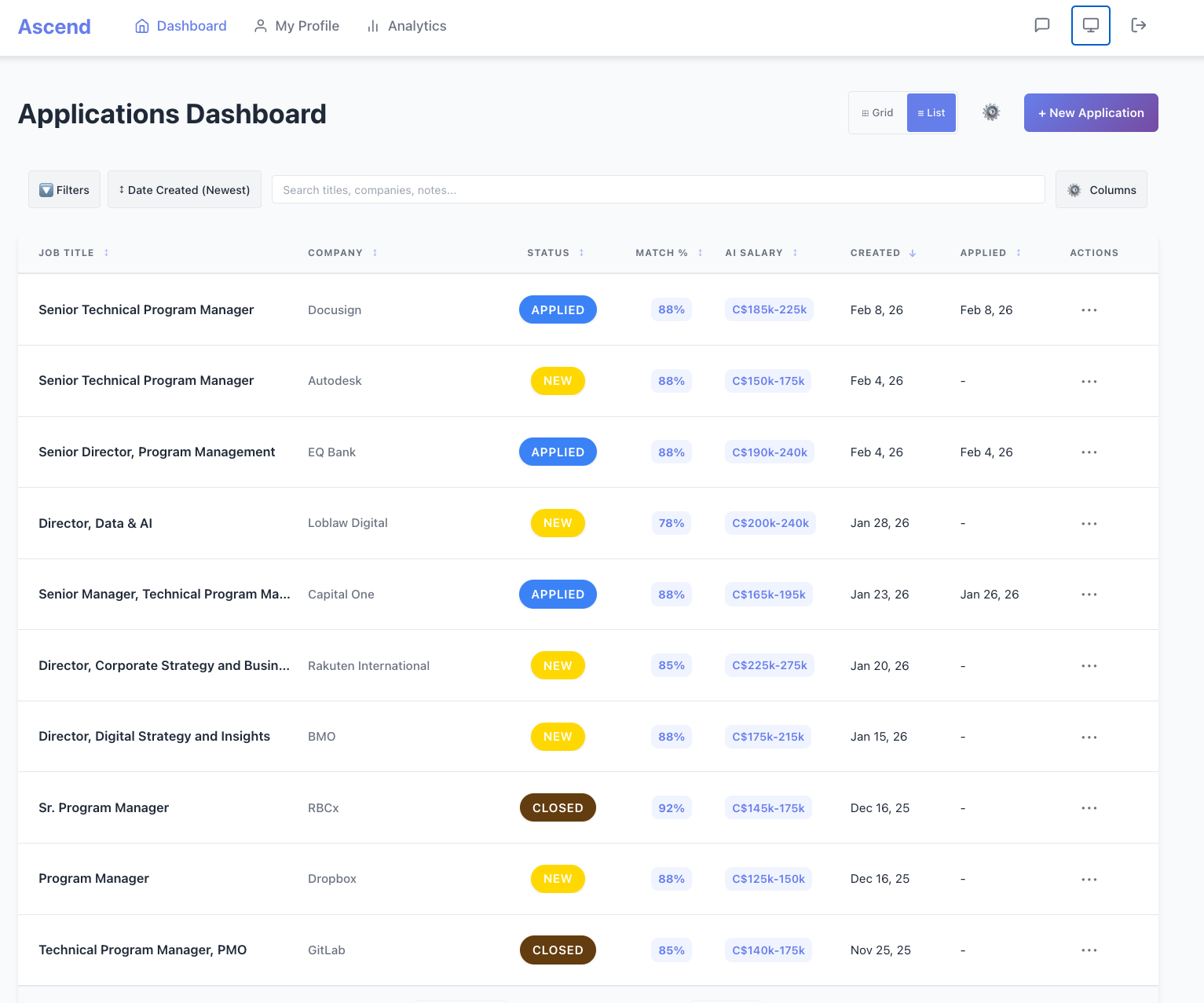Open Date Created (Newest) sort dropdown
The height and width of the screenshot is (1003, 1204).
[x=185, y=189]
